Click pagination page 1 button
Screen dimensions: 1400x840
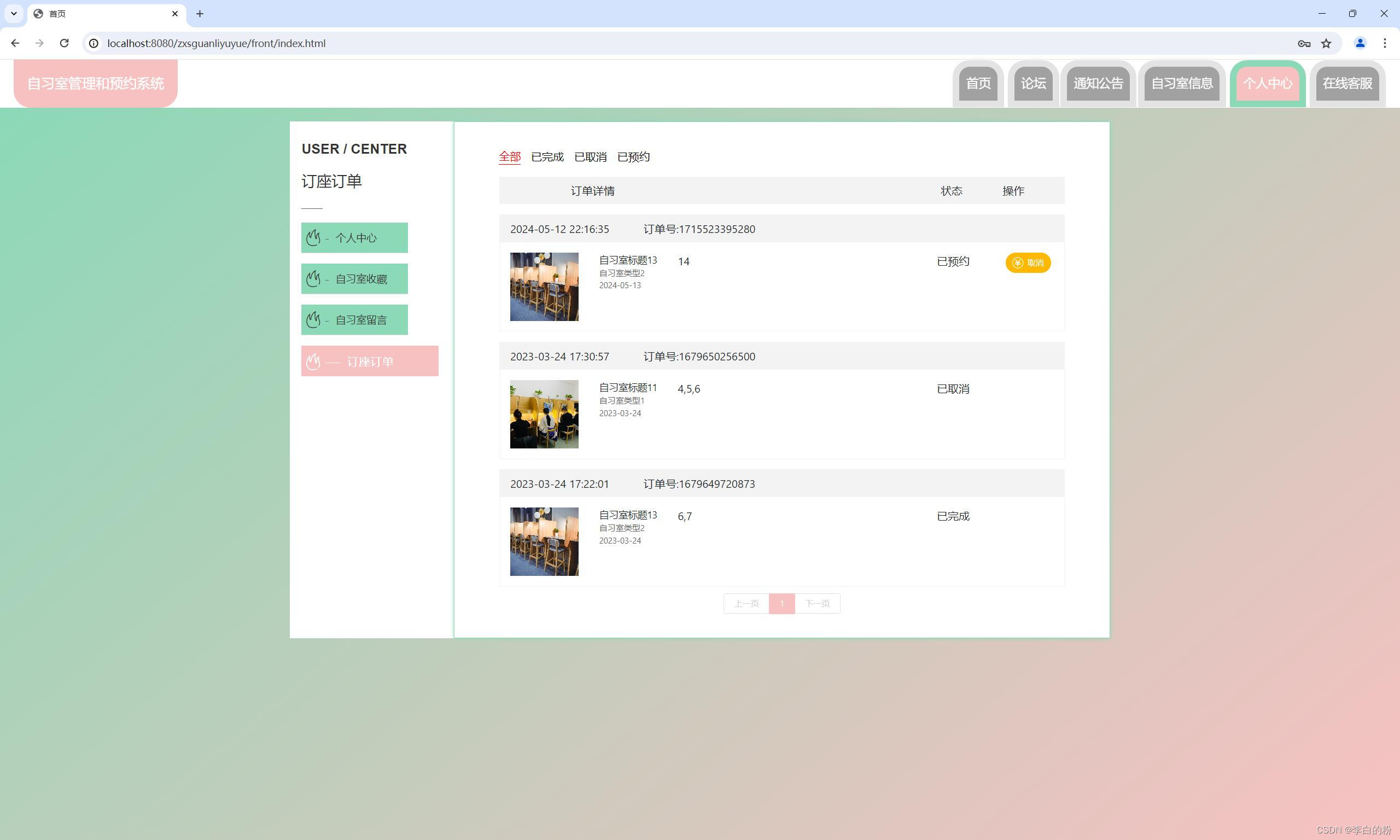click(x=781, y=603)
